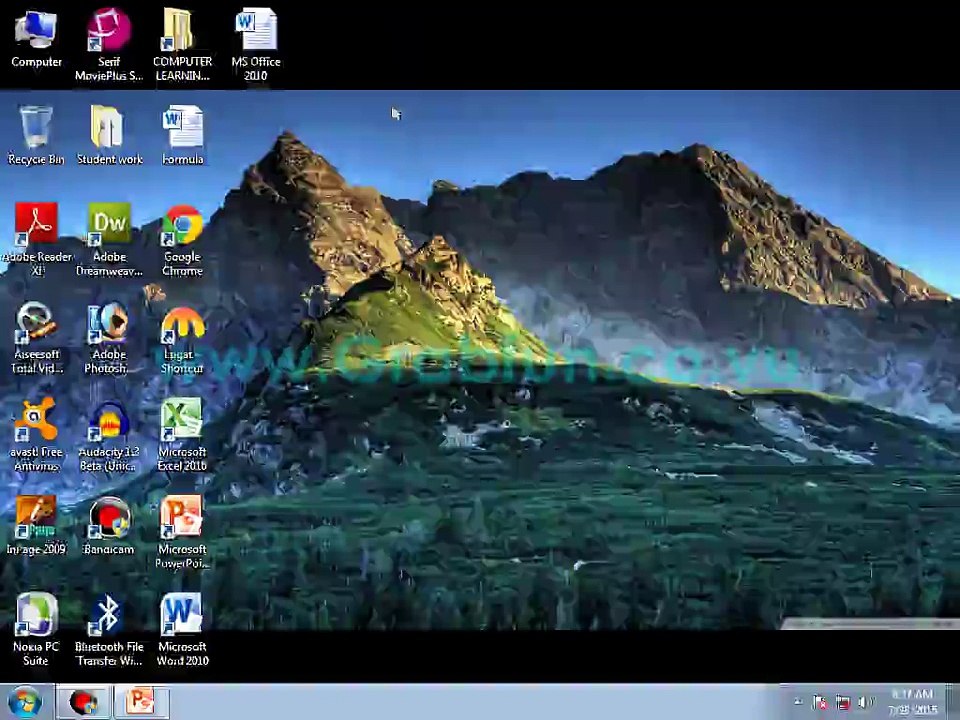The width and height of the screenshot is (960, 720).
Task: Select the Audacity 1.3 Beta shortcut
Action: 109,435
